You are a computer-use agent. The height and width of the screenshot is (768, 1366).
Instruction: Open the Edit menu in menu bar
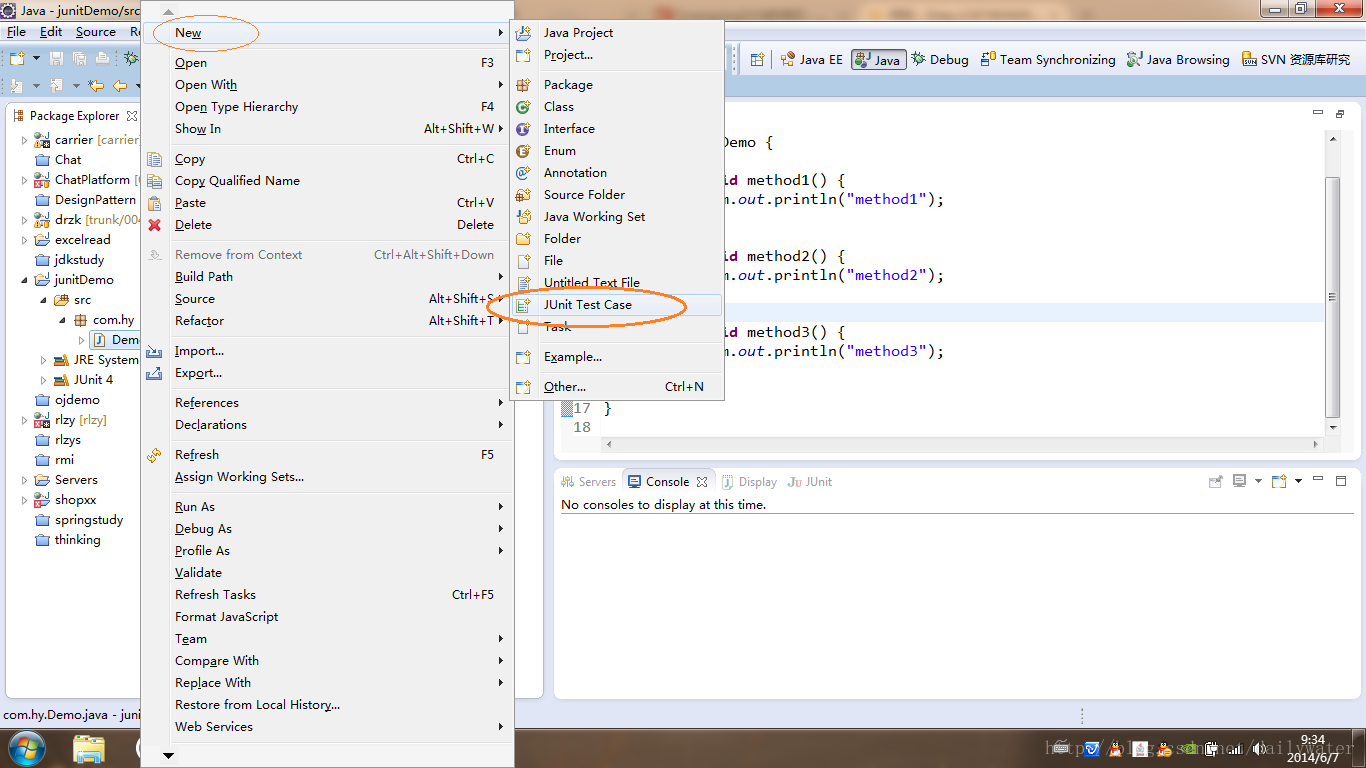coord(51,32)
